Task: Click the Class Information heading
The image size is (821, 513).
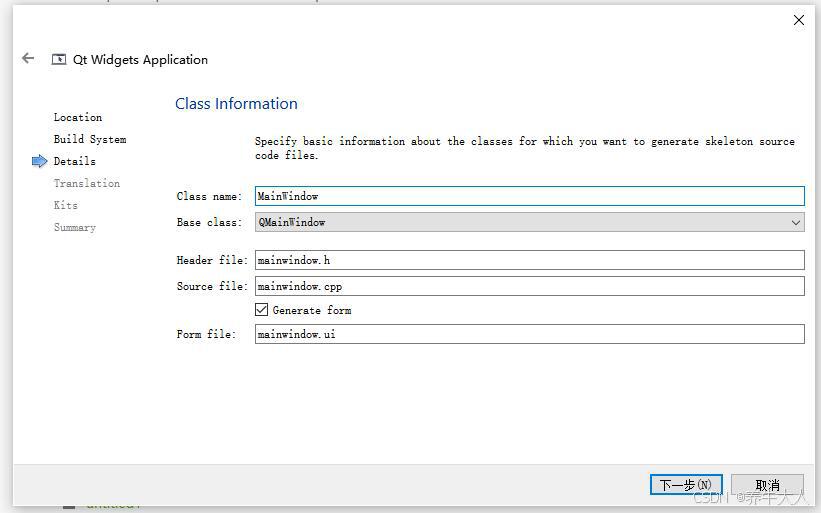Action: 236,104
